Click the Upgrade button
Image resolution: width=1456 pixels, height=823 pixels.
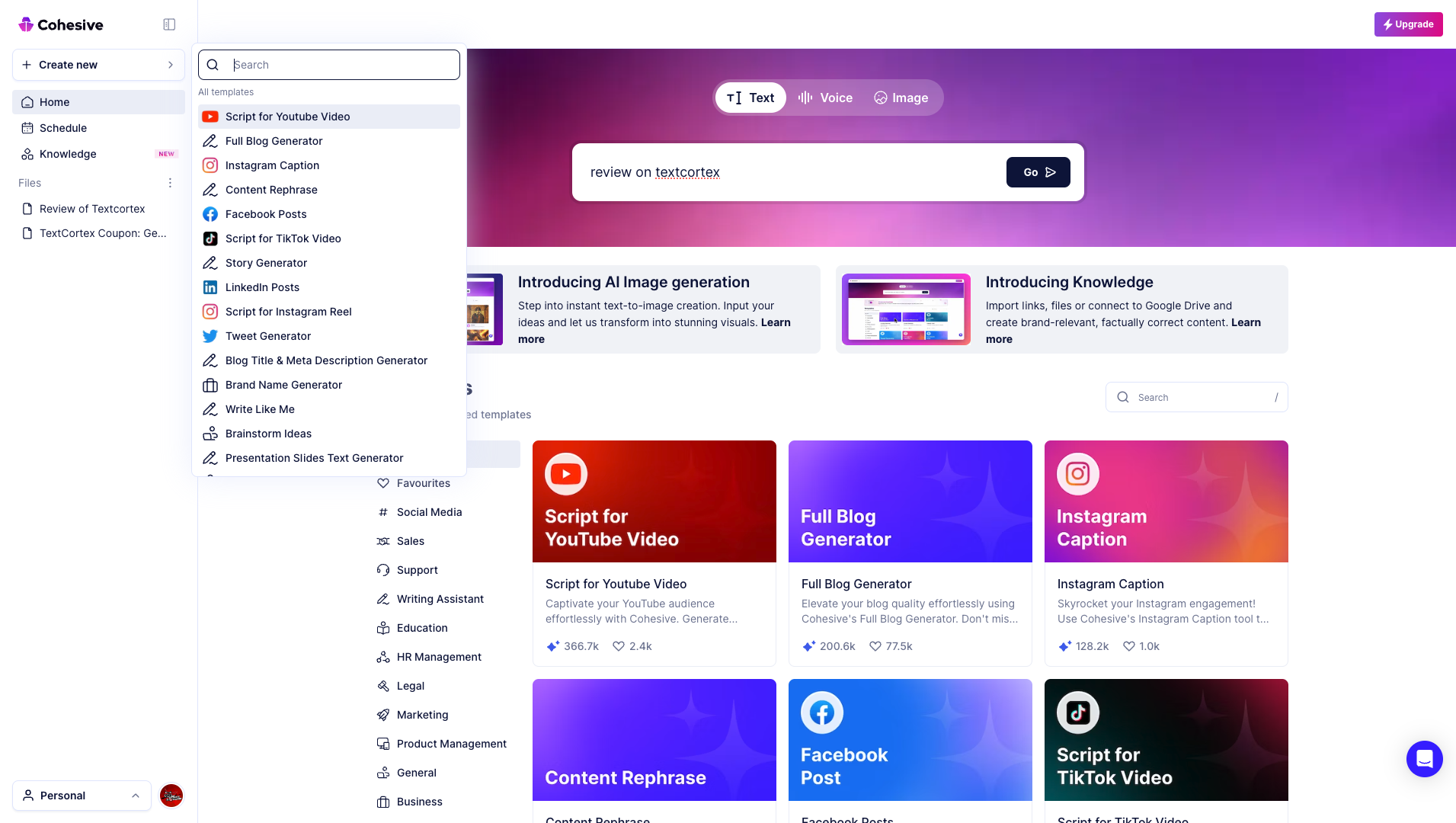[1408, 24]
